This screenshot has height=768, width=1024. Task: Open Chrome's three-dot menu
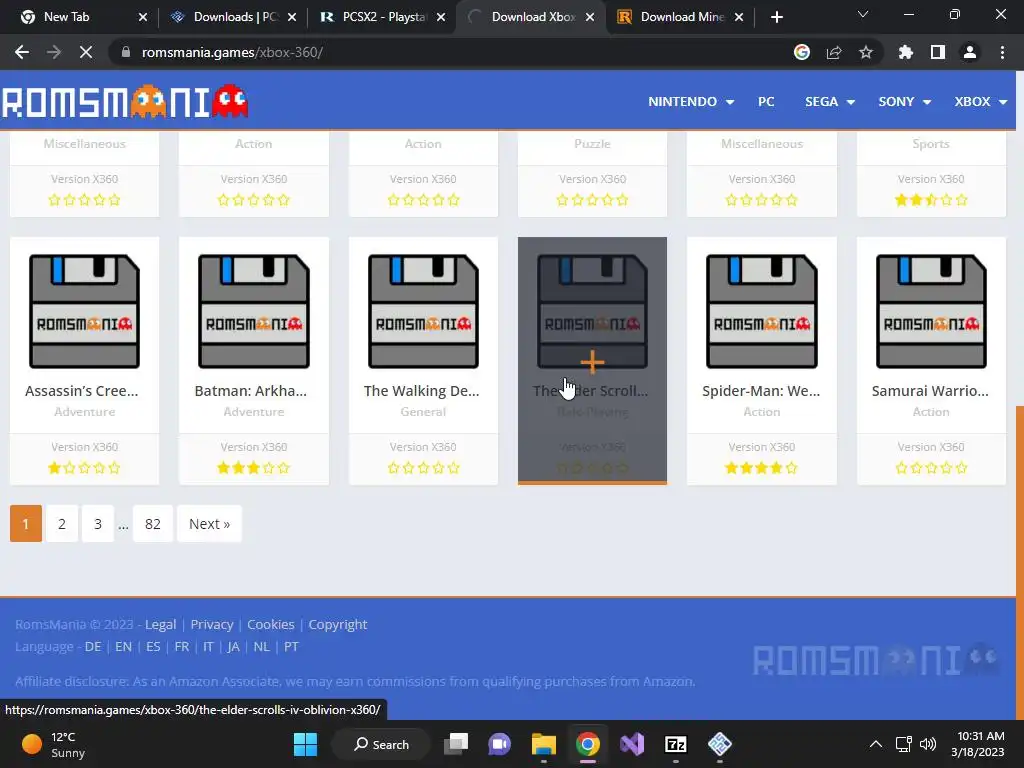[x=1002, y=52]
